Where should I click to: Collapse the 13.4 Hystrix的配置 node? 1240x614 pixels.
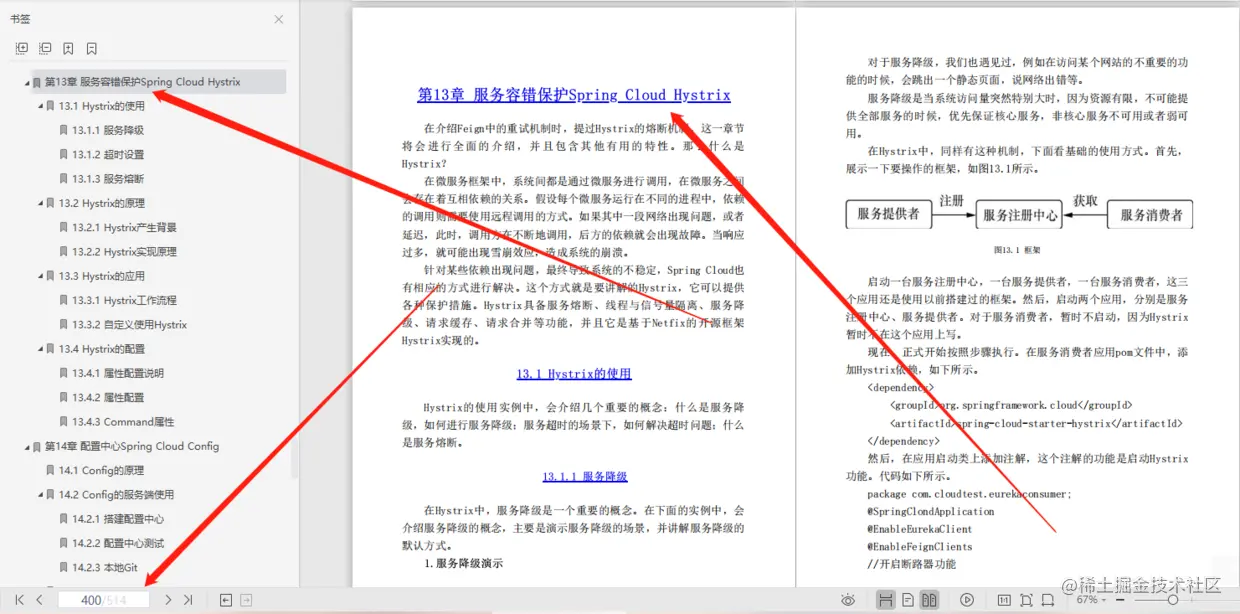[41, 349]
